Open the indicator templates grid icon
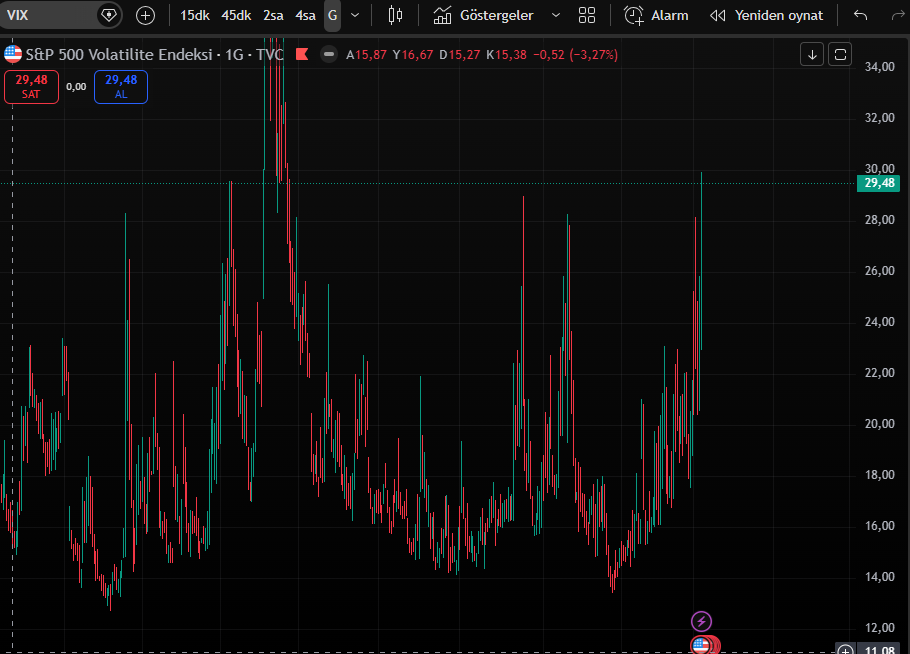 pos(587,16)
